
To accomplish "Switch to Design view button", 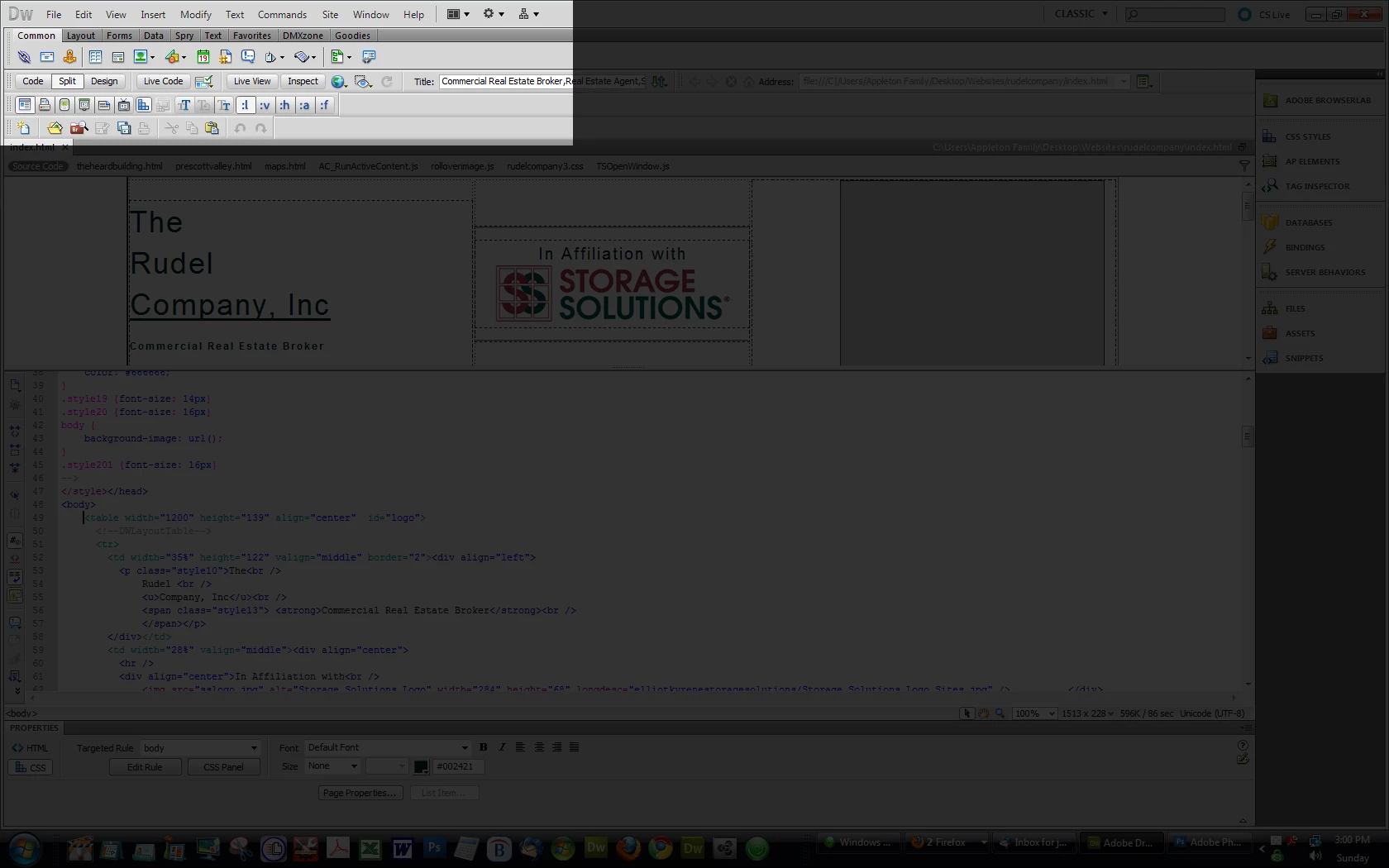I will click(x=104, y=81).
